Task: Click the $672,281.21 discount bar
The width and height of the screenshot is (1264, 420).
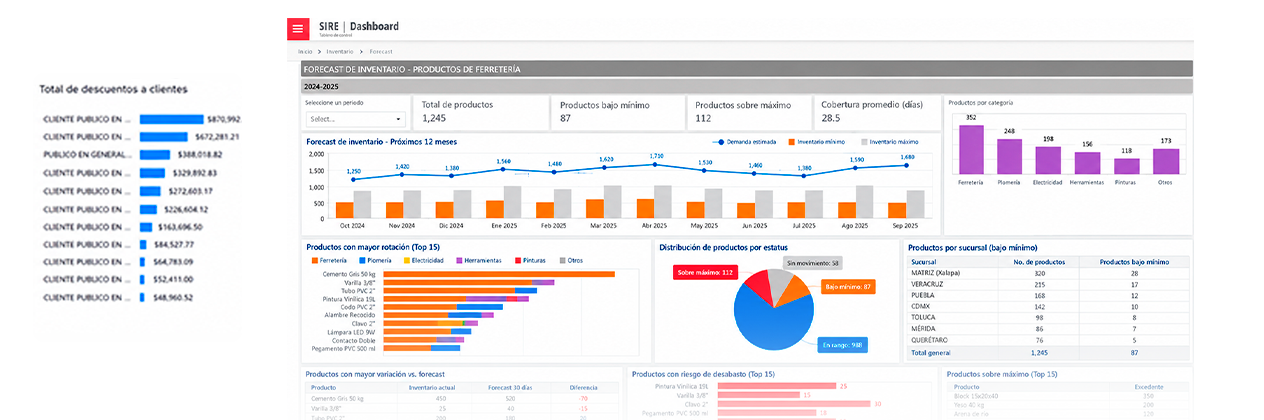Action: [x=163, y=137]
